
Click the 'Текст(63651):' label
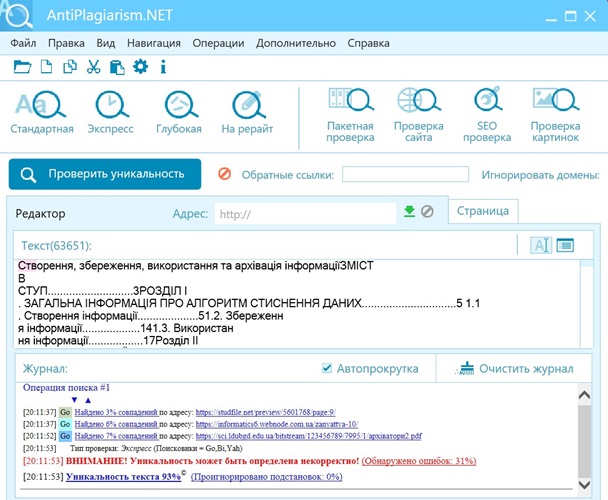coord(56,246)
